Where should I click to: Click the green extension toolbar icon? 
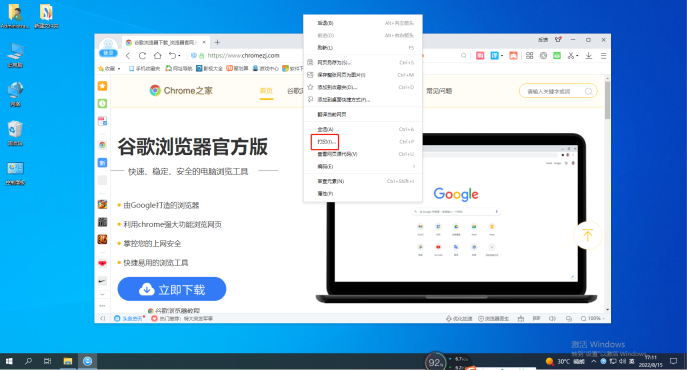[x=557, y=56]
